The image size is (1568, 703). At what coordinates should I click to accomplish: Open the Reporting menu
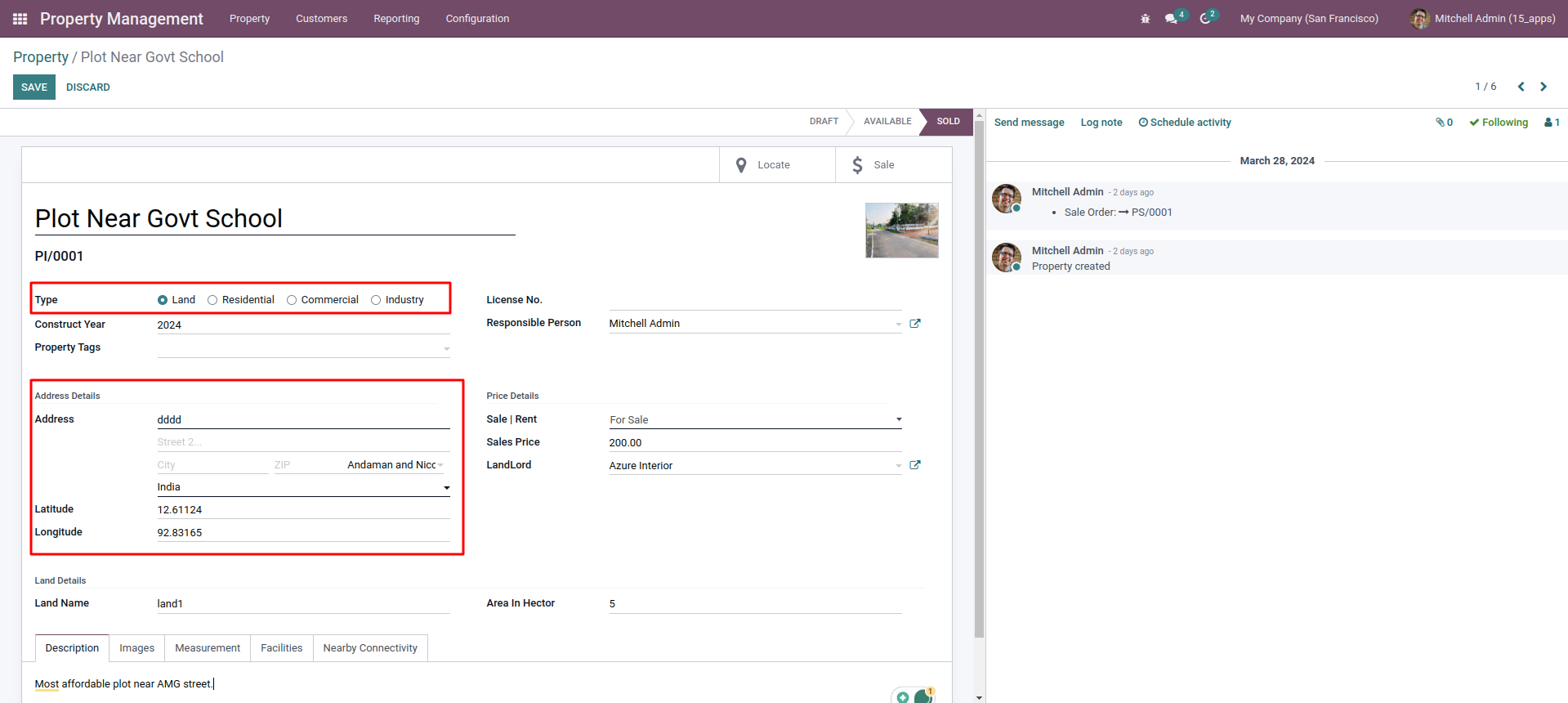(x=396, y=19)
